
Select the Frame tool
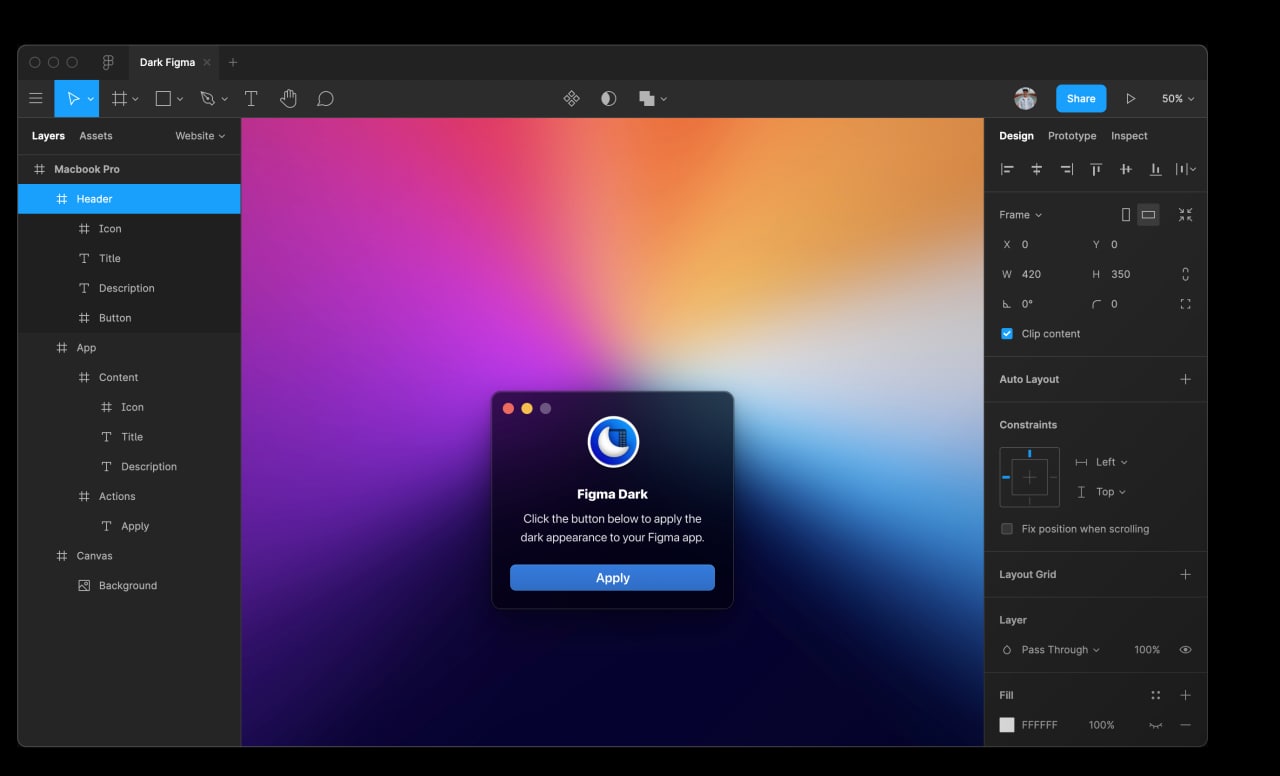(x=119, y=99)
